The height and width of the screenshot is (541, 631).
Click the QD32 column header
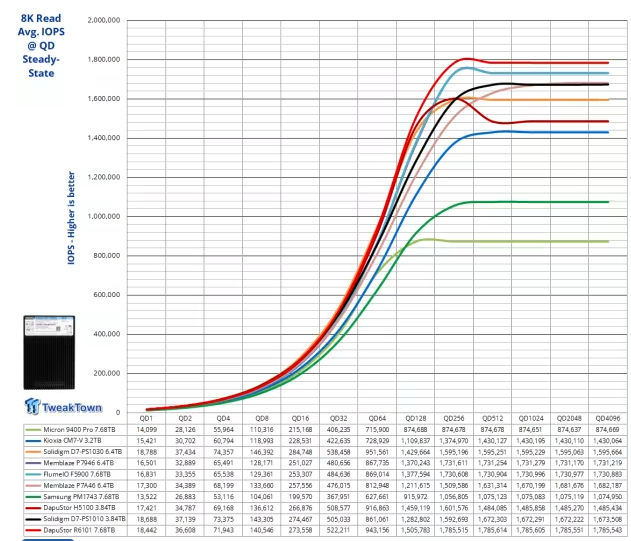coord(339,419)
